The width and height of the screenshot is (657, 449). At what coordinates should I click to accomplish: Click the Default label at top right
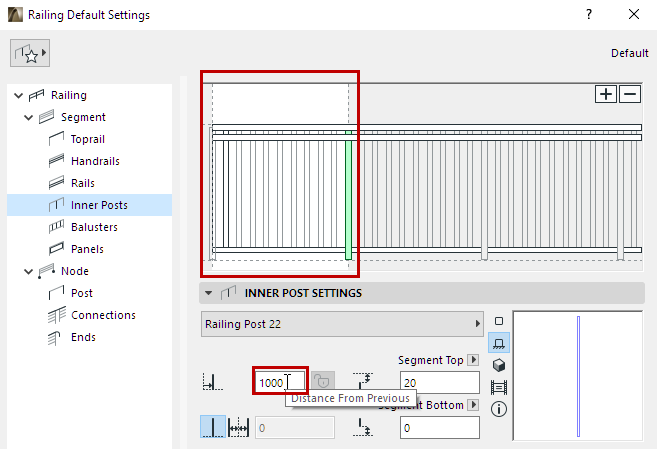(x=629, y=53)
